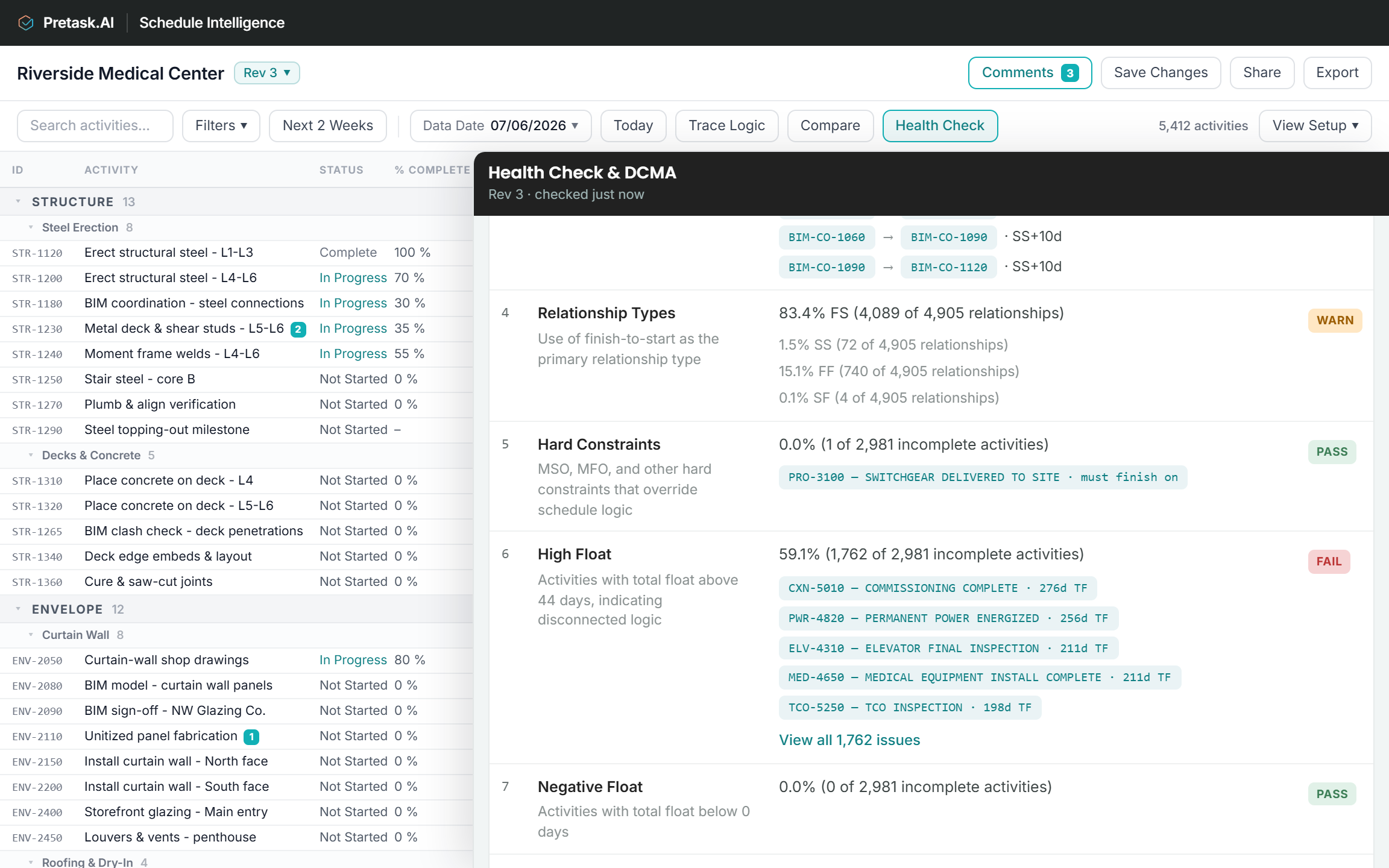Click the Export button
Viewport: 1389px width, 868px height.
click(1337, 73)
